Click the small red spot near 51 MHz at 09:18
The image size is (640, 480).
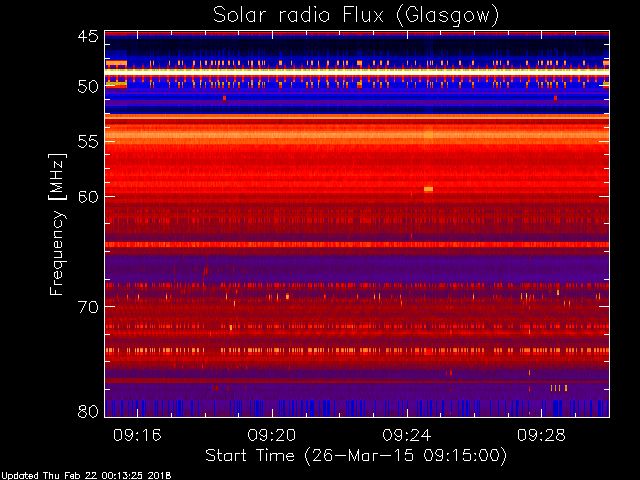pyautogui.click(x=224, y=98)
